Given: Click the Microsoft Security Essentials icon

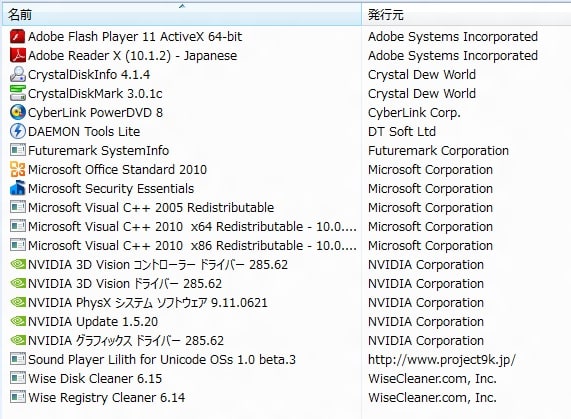Looking at the screenshot, I should click(x=17, y=188).
